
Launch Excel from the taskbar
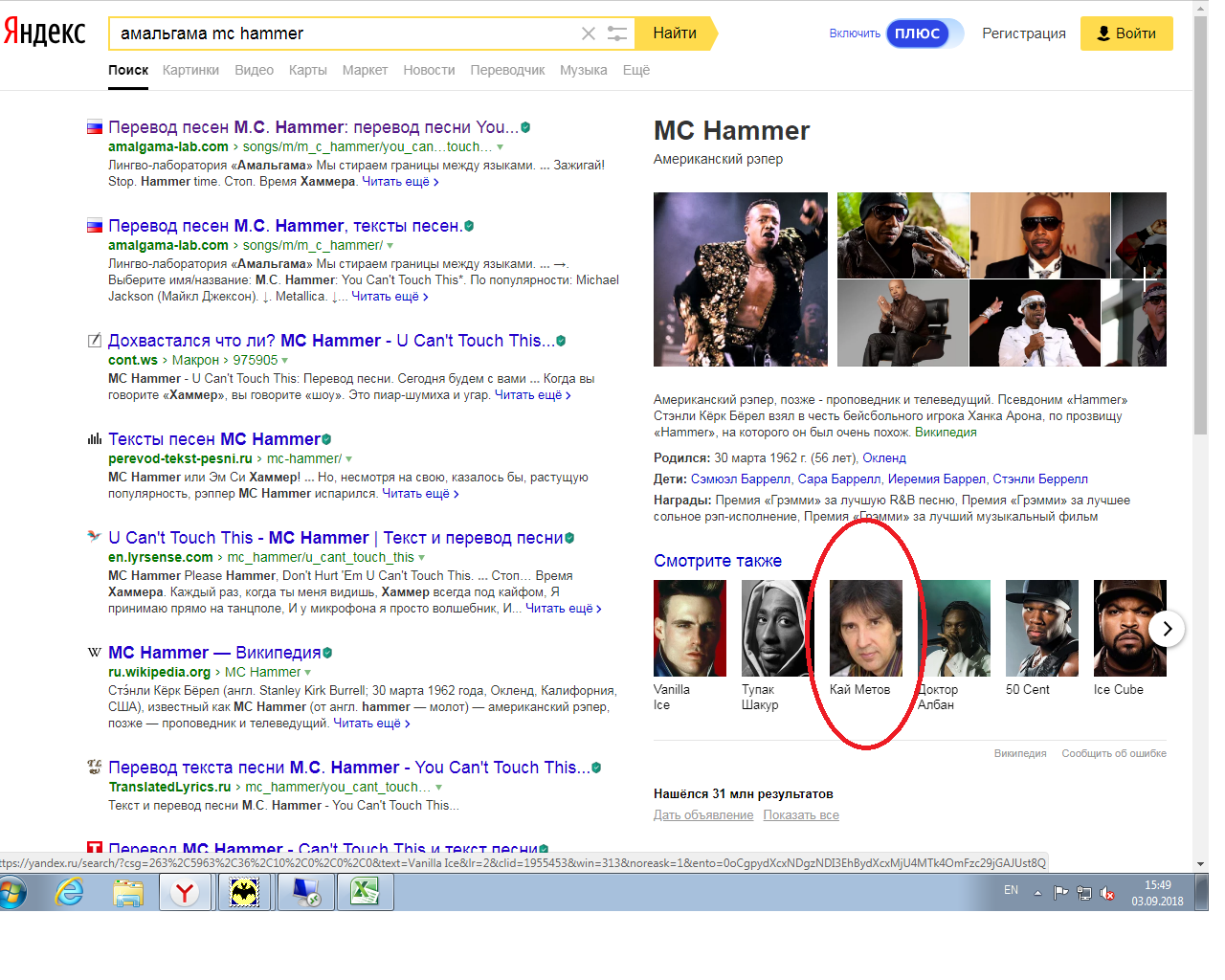tap(364, 893)
